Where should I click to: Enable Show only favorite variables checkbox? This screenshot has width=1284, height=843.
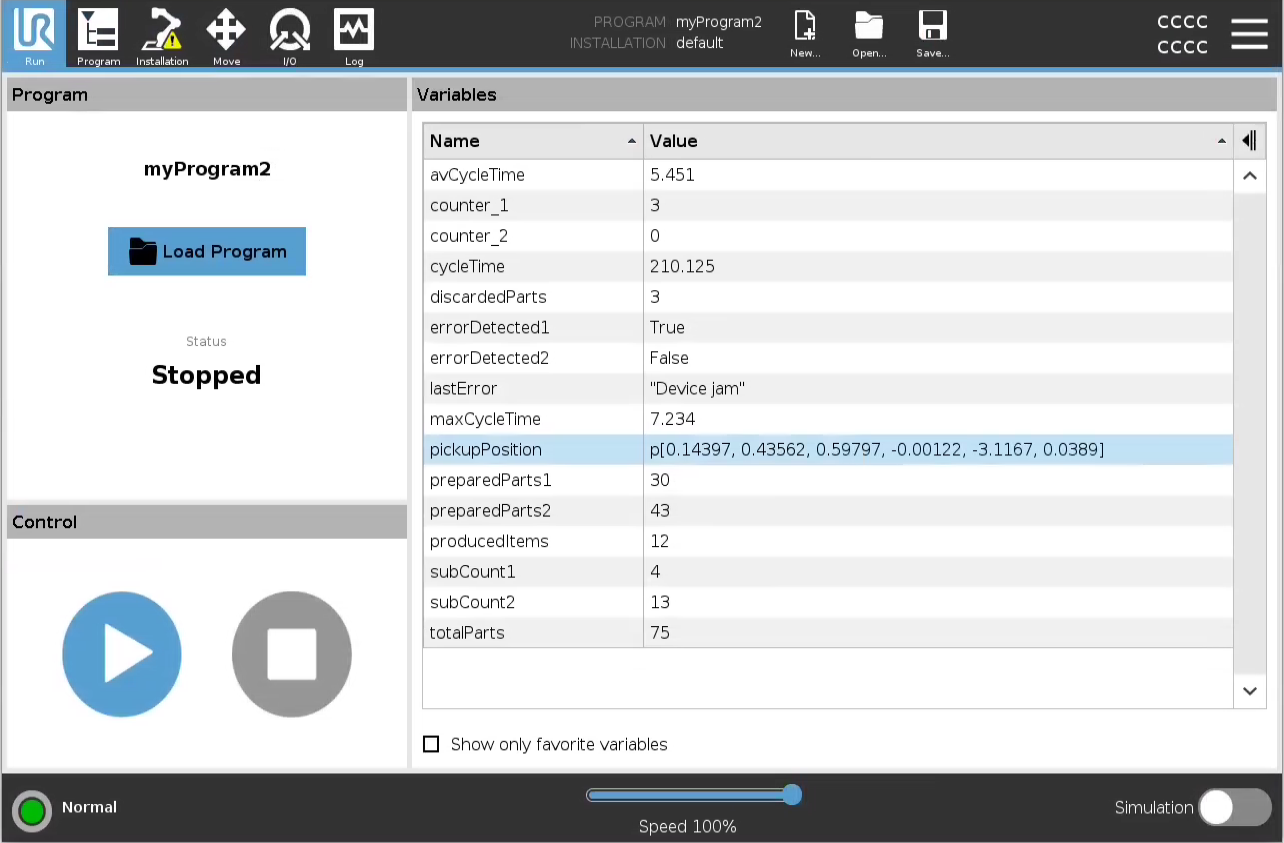coord(431,744)
